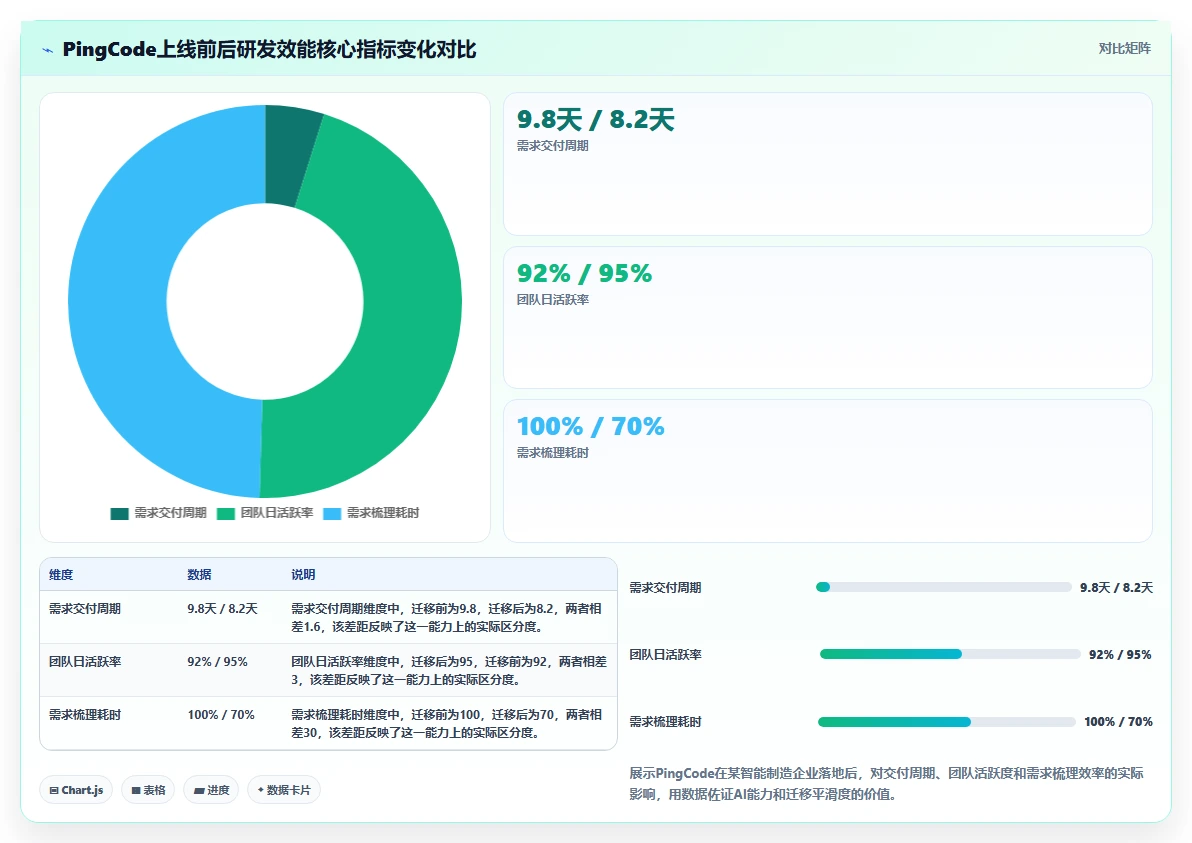Click the 9.8天 / 8.2天 table data cell
Screen dimensions: 1192x843
[x=222, y=609]
